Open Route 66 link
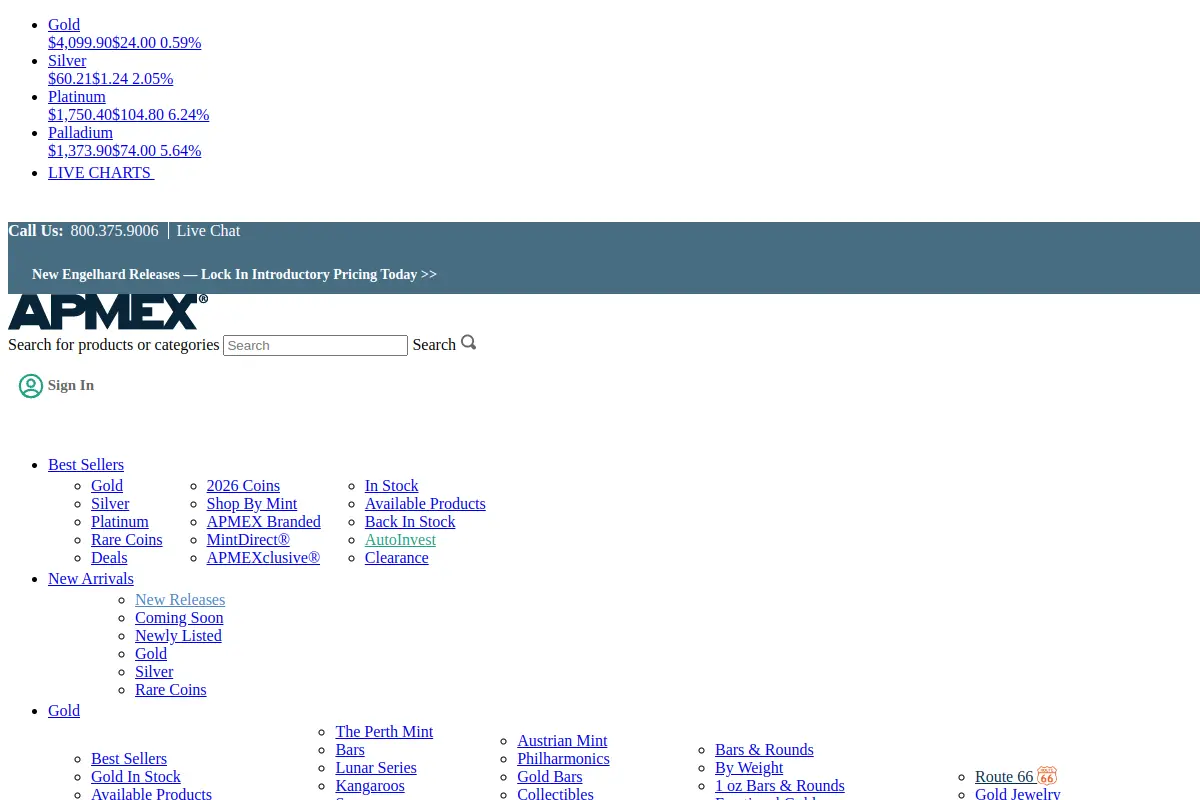 [1004, 777]
